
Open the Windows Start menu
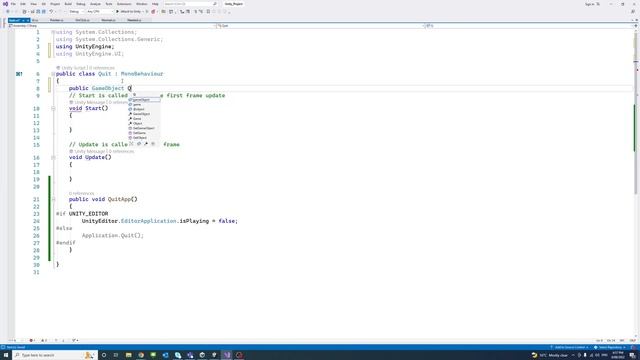tap(6, 355)
